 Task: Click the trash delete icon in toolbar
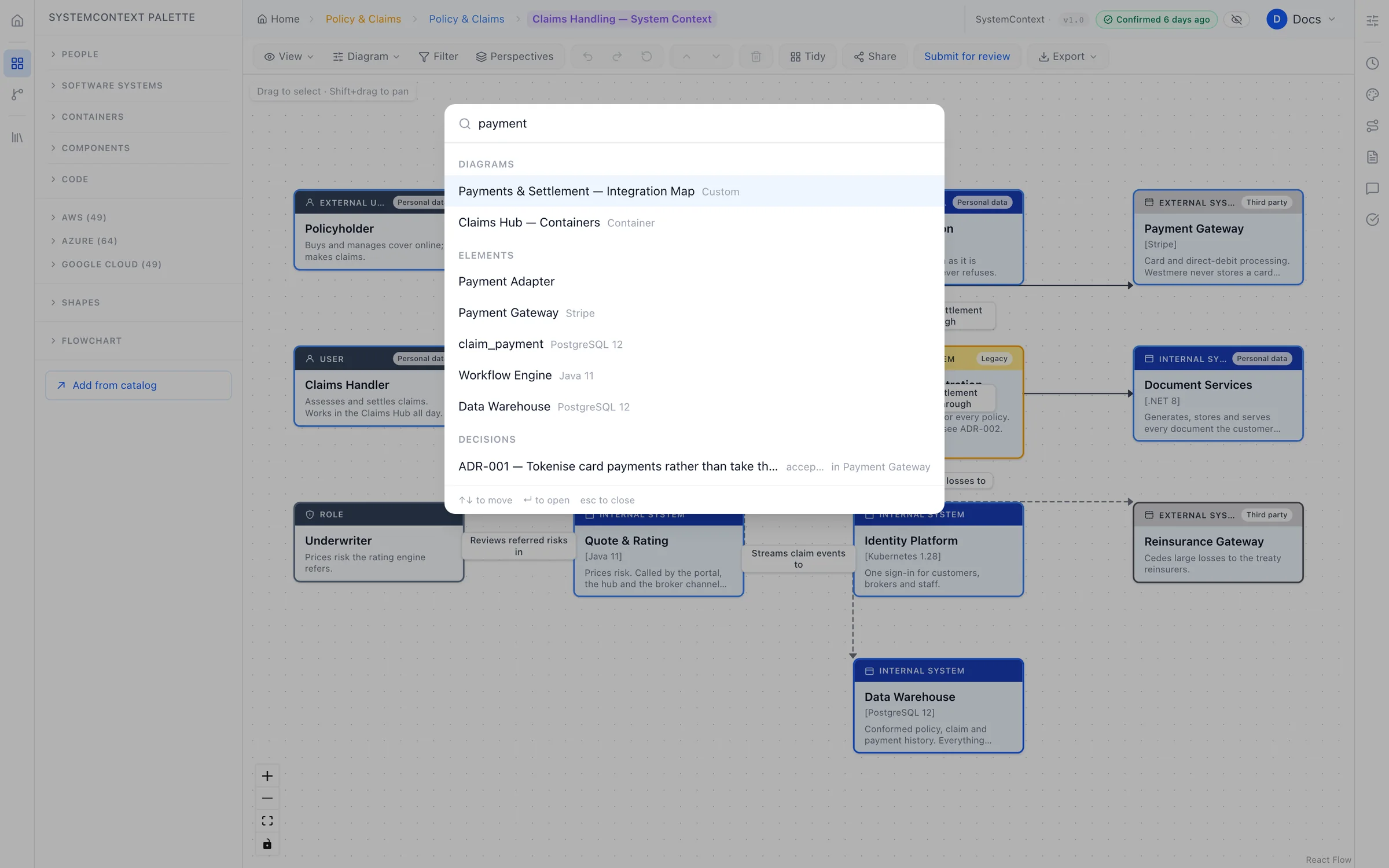coord(756,56)
